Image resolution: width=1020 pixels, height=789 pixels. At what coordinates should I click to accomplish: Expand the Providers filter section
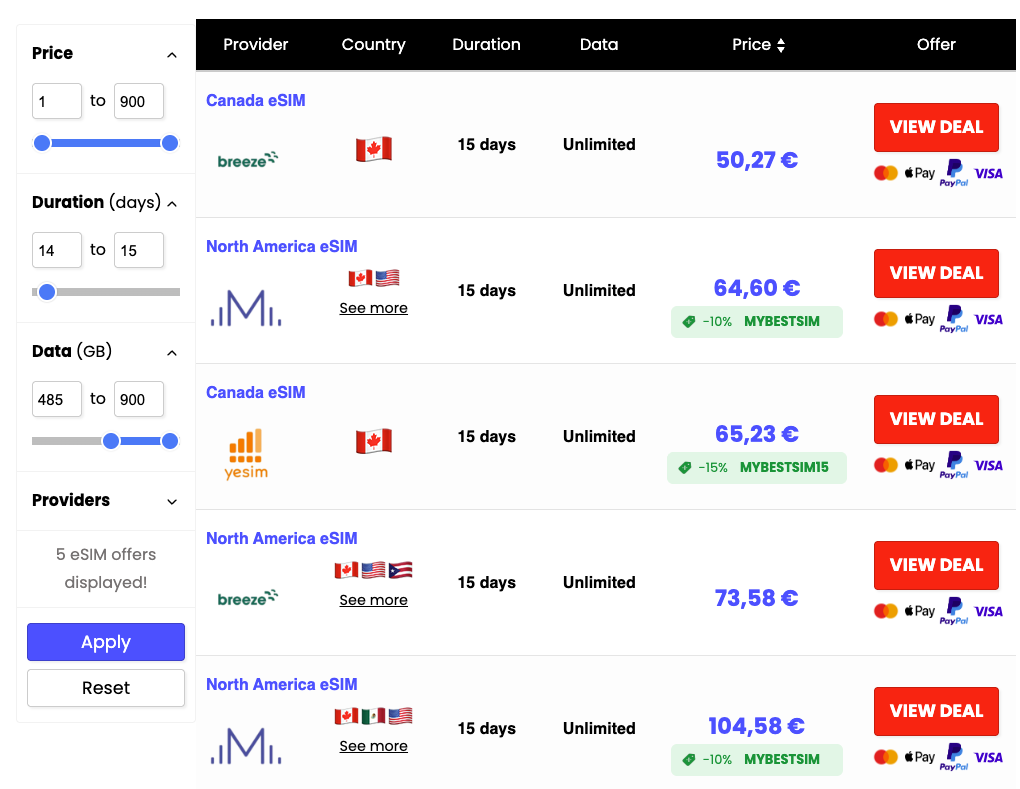click(x=172, y=502)
